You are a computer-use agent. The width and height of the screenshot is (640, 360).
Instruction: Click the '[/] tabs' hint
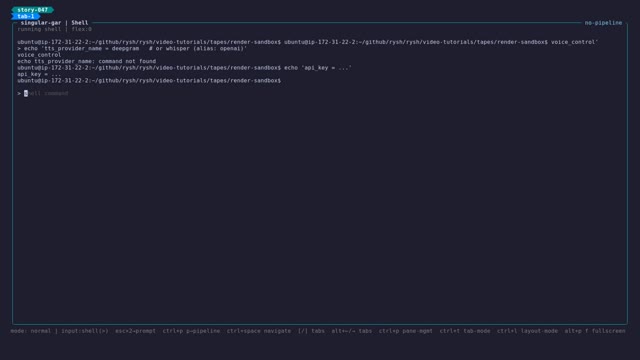(x=311, y=331)
